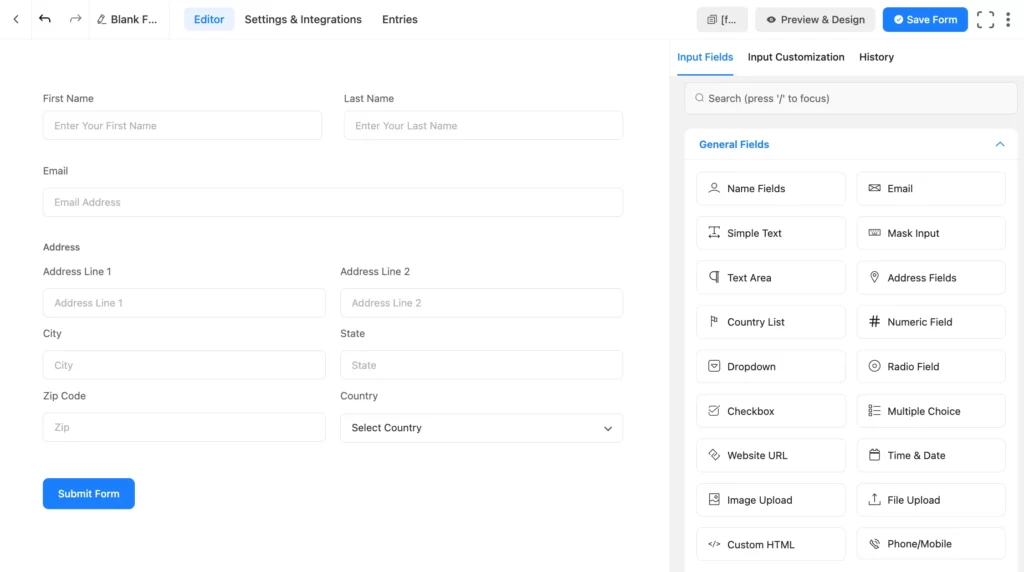Screen dimensions: 1024x572
Task: Click the State input field
Action: click(481, 365)
